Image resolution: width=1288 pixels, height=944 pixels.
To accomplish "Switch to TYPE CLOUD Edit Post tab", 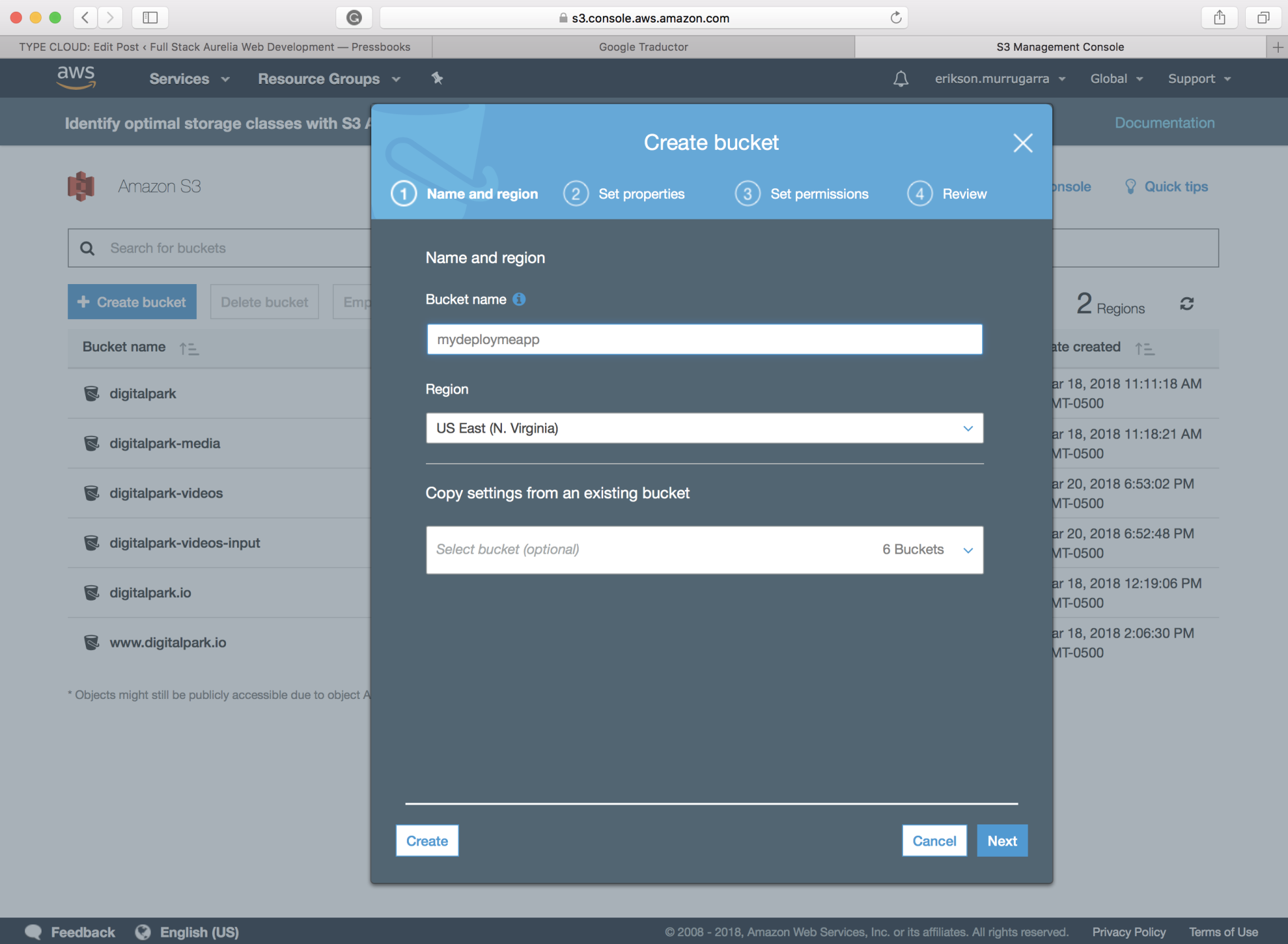I will point(215,47).
